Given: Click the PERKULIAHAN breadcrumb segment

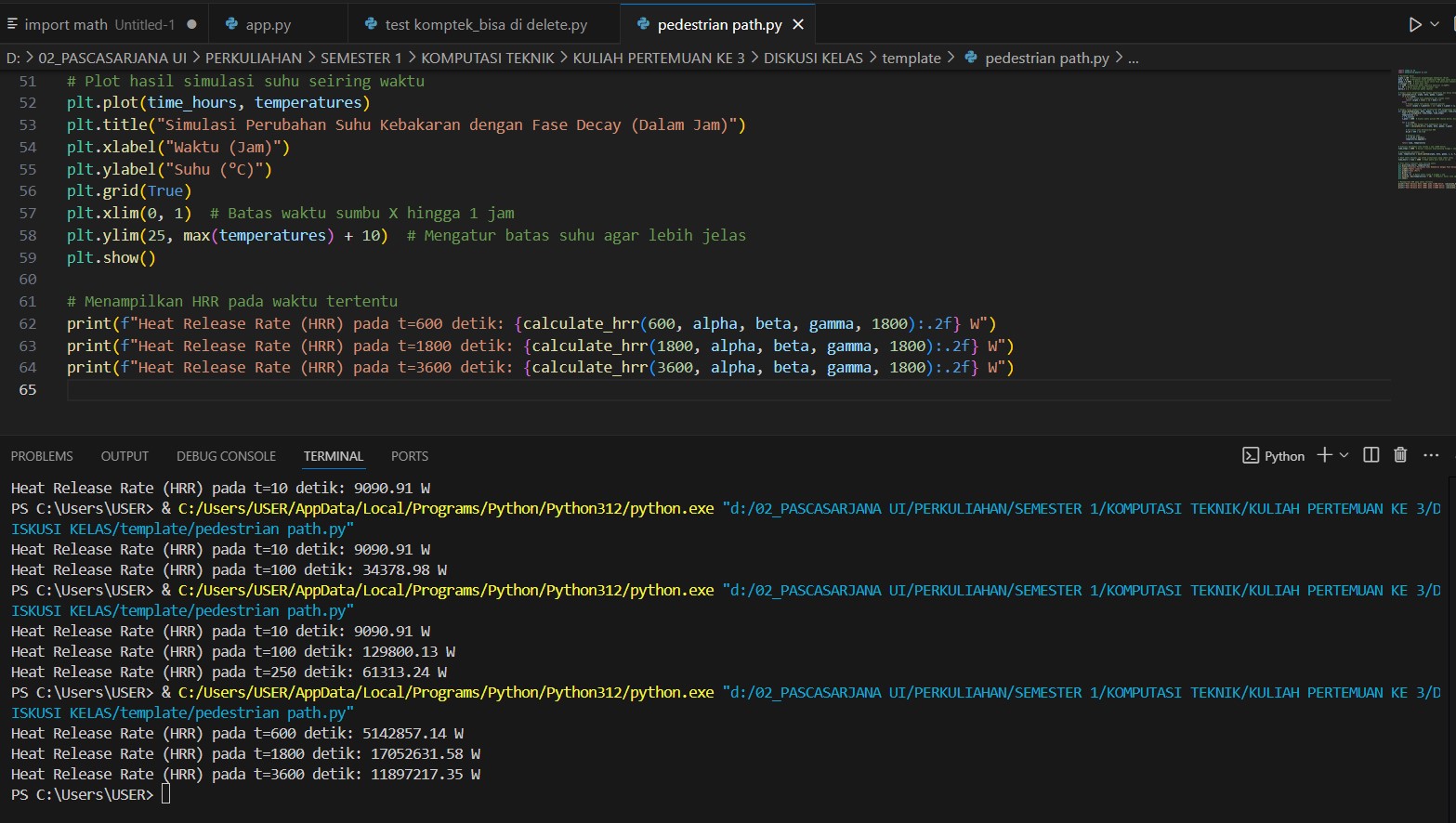Looking at the screenshot, I should pyautogui.click(x=254, y=58).
